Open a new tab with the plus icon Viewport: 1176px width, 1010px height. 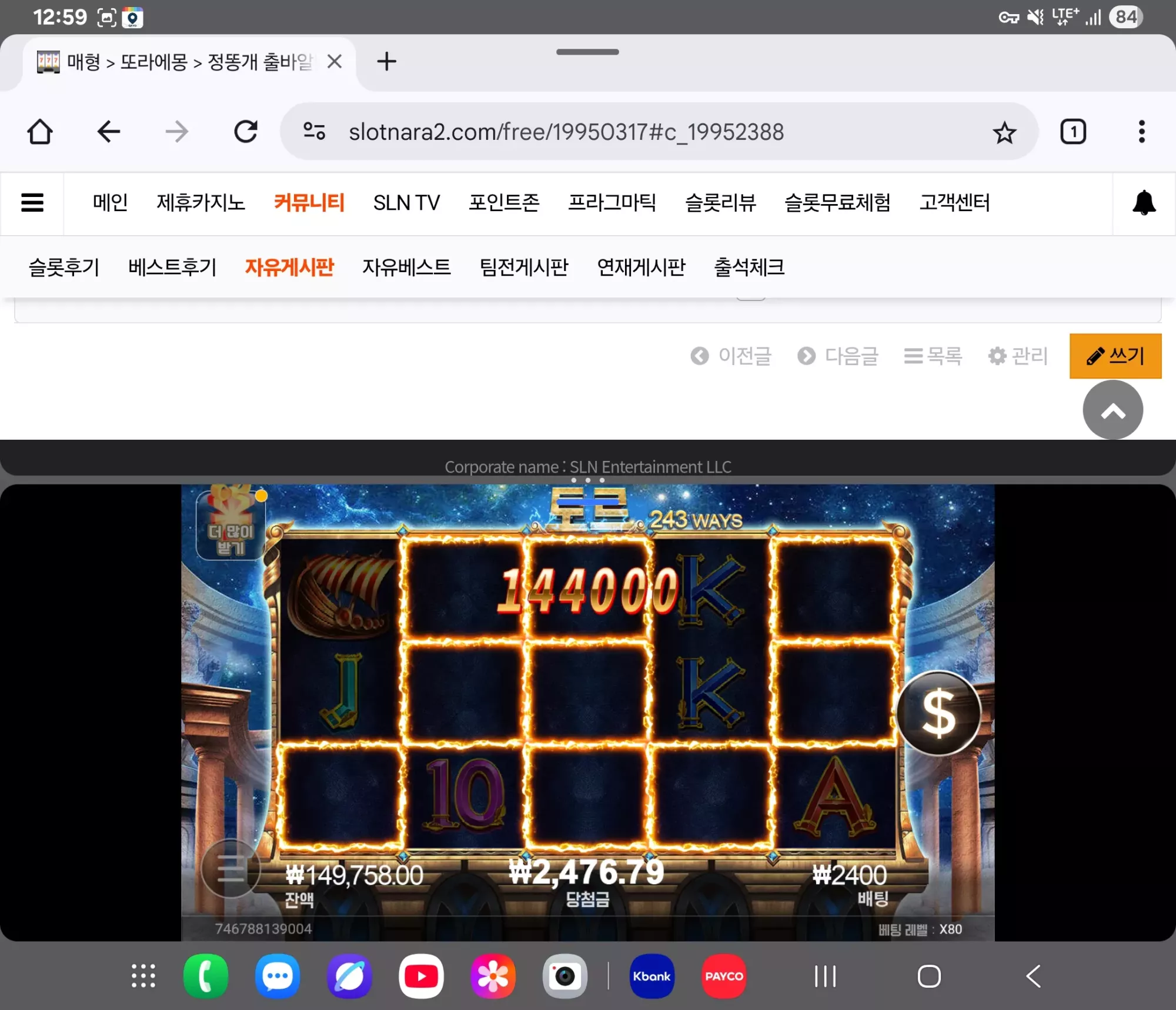tap(386, 61)
